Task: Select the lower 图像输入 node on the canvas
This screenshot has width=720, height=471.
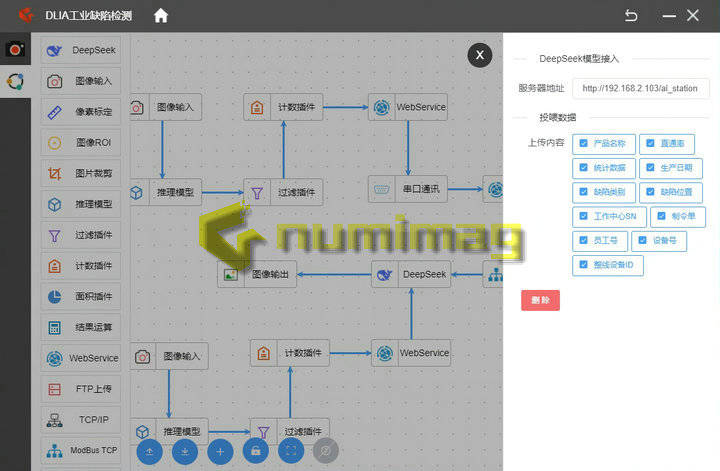Action: pos(169,356)
